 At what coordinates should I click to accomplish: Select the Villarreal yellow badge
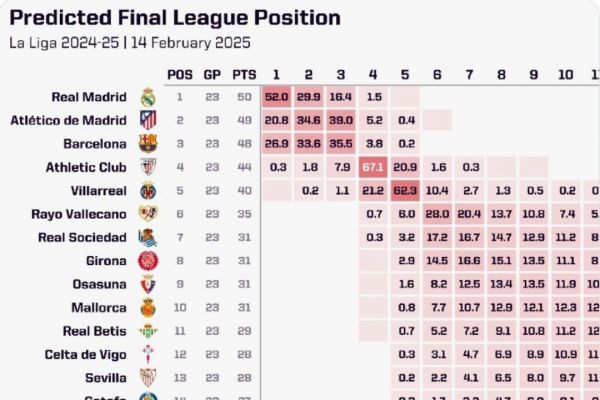tap(148, 191)
